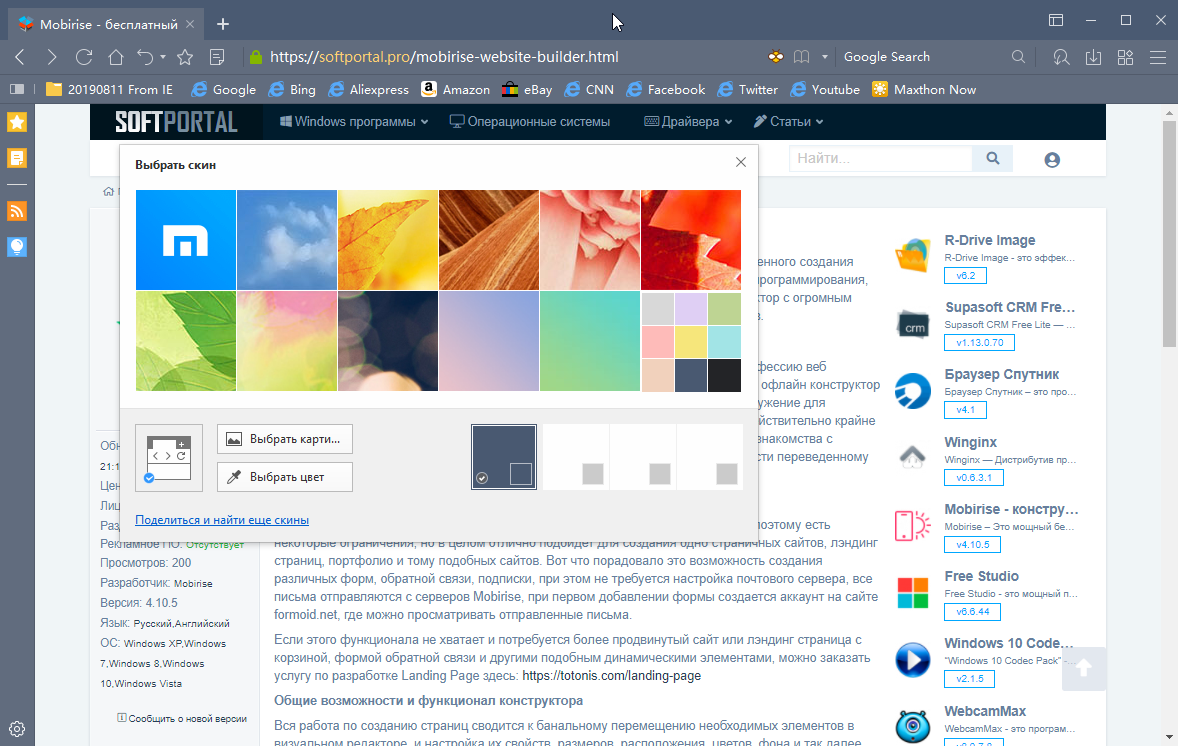Toggle sidebar icon left of bookmarks bar

pyautogui.click(x=17, y=89)
